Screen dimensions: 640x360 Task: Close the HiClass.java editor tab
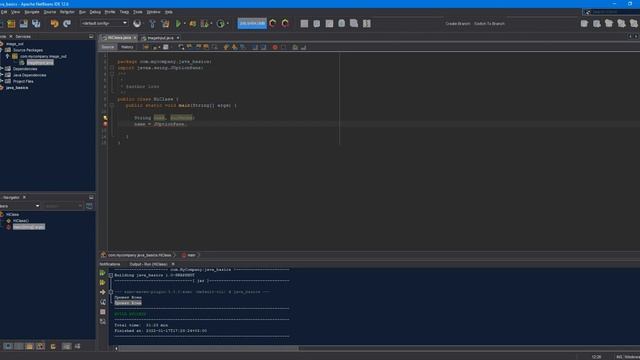pos(135,38)
